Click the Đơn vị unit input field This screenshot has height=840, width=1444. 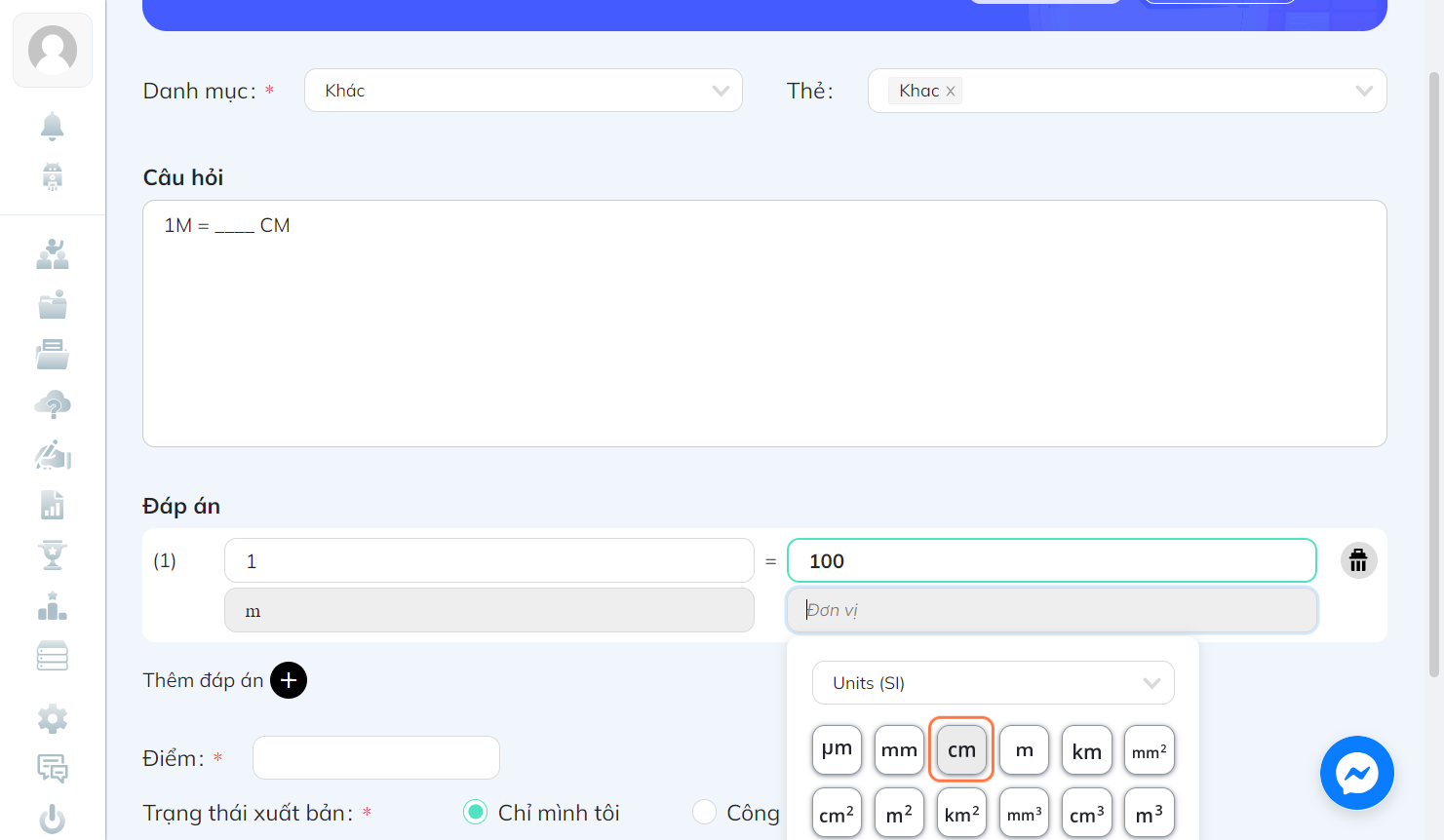click(x=1052, y=610)
